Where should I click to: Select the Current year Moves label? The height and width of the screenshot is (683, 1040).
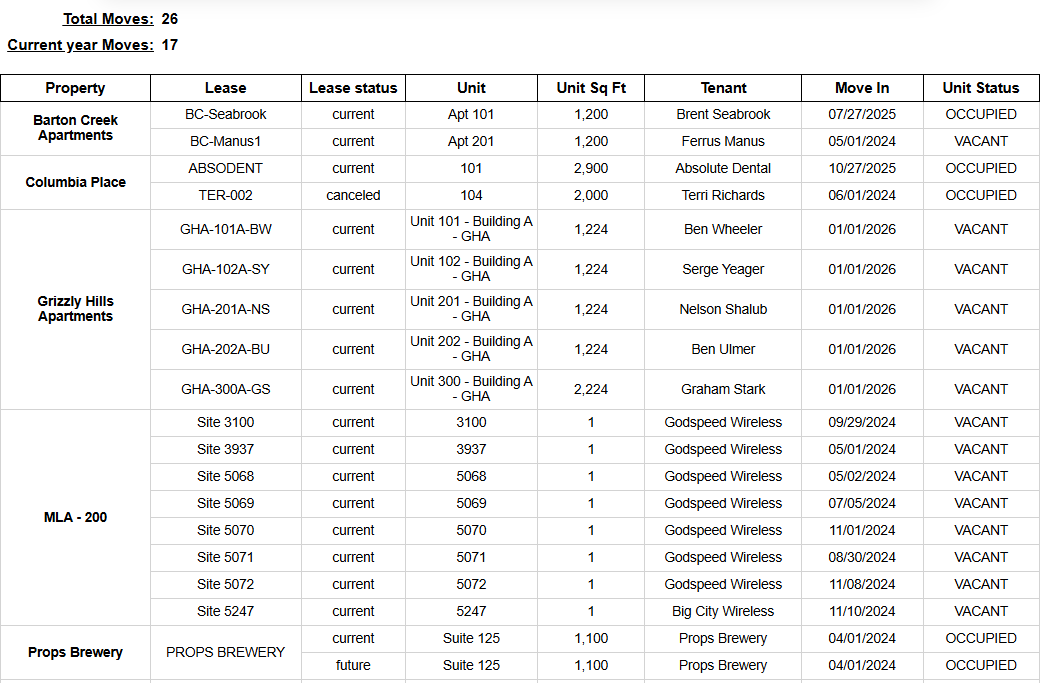click(80, 45)
